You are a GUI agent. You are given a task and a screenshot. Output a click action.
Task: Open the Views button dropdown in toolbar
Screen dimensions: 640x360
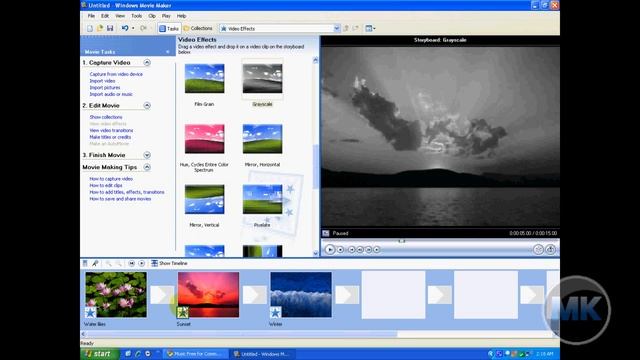click(x=370, y=28)
